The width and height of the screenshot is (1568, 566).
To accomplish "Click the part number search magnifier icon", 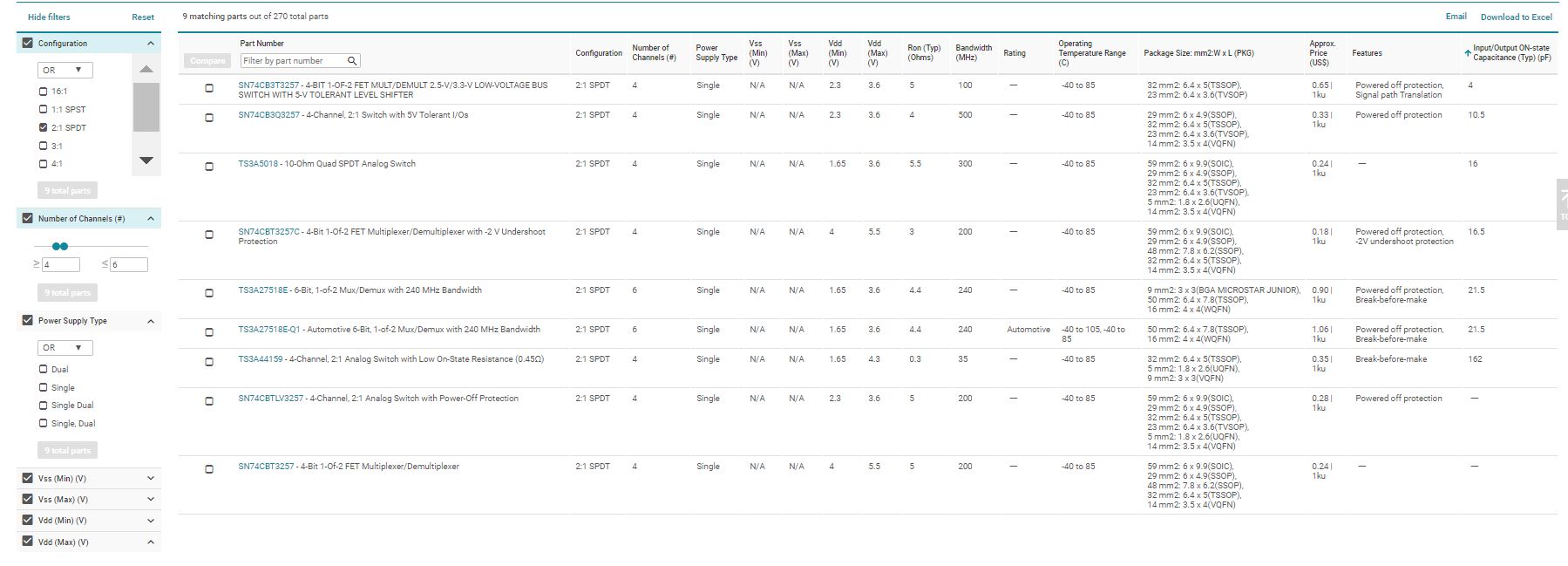I will 352,61.
